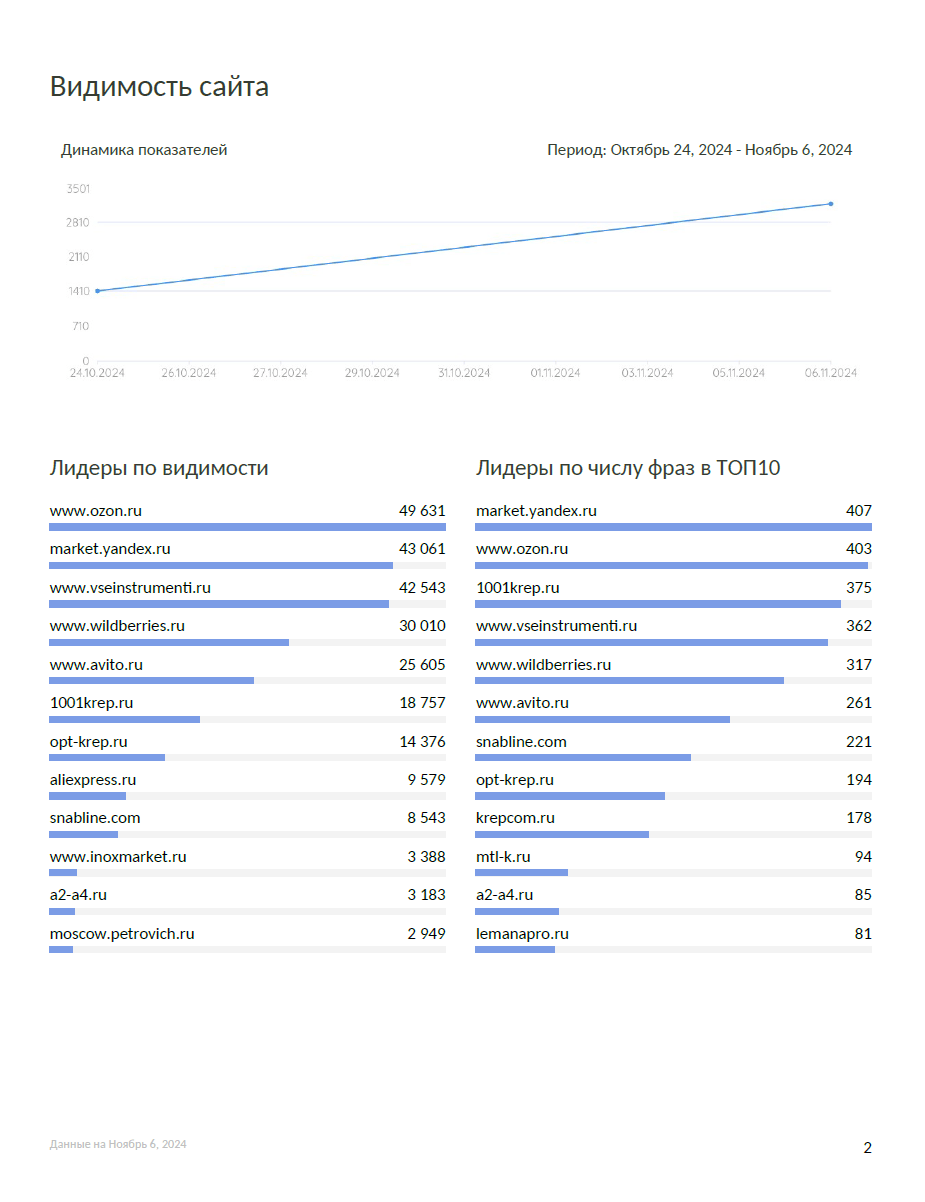Click opt-krep.ru in the visibility leaders list

89,742
